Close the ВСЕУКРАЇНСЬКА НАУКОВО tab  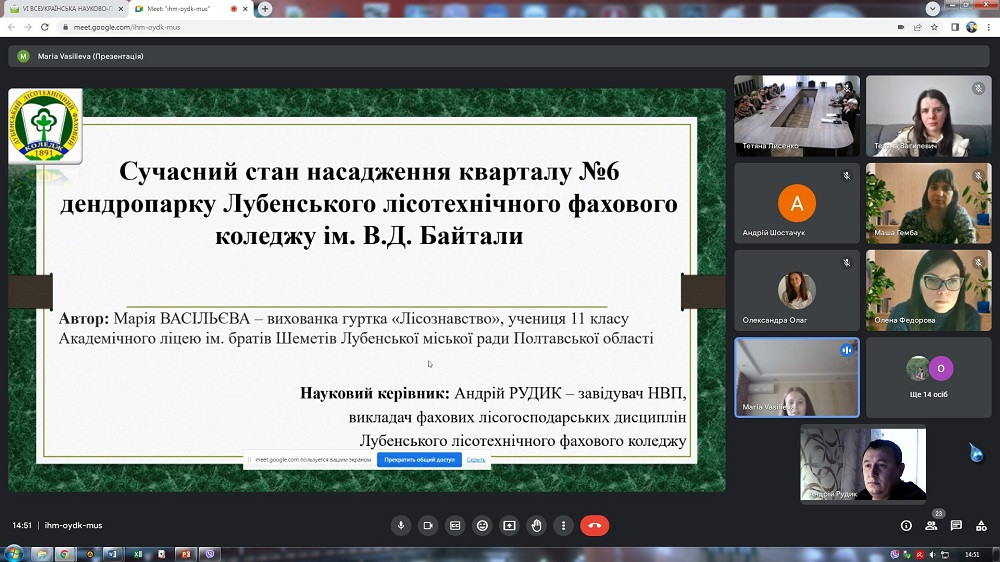click(121, 9)
